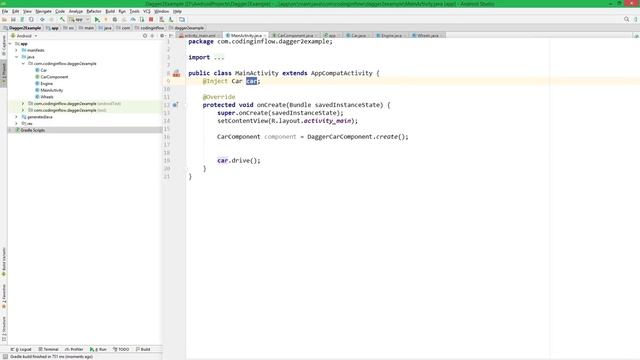Switch to the Engine.java editor tab

coord(391,36)
